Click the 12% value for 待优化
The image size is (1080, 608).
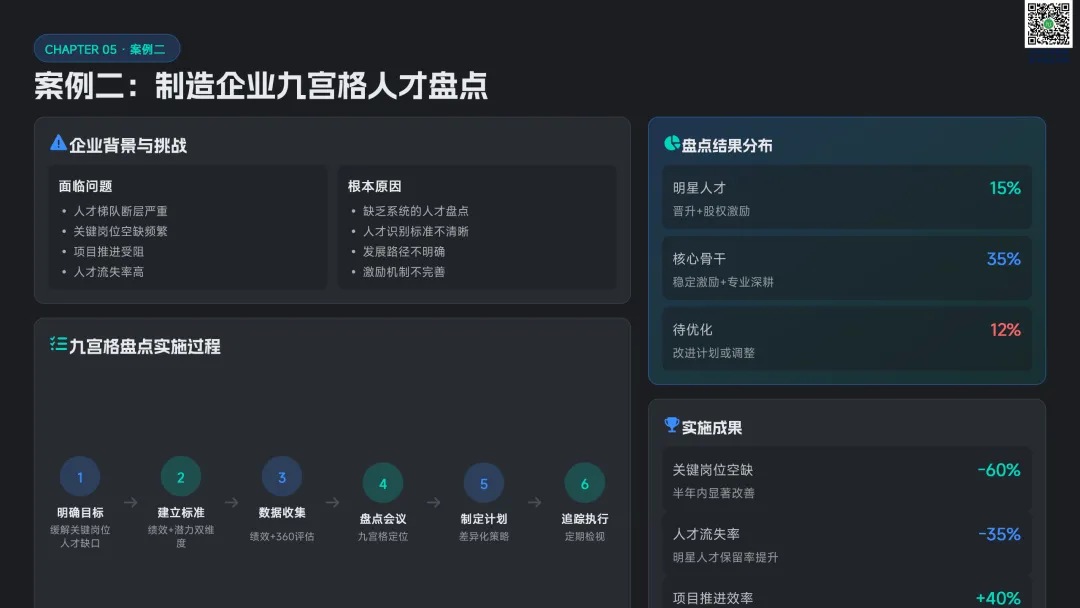click(1006, 330)
